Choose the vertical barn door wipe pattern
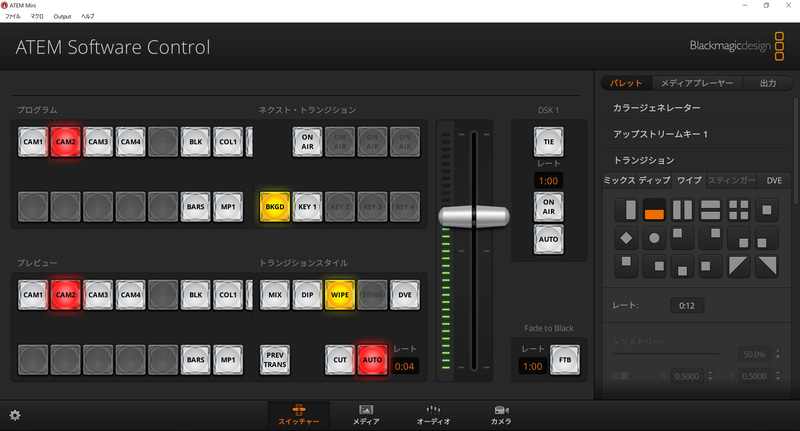This screenshot has height=431, width=800. pos(682,210)
